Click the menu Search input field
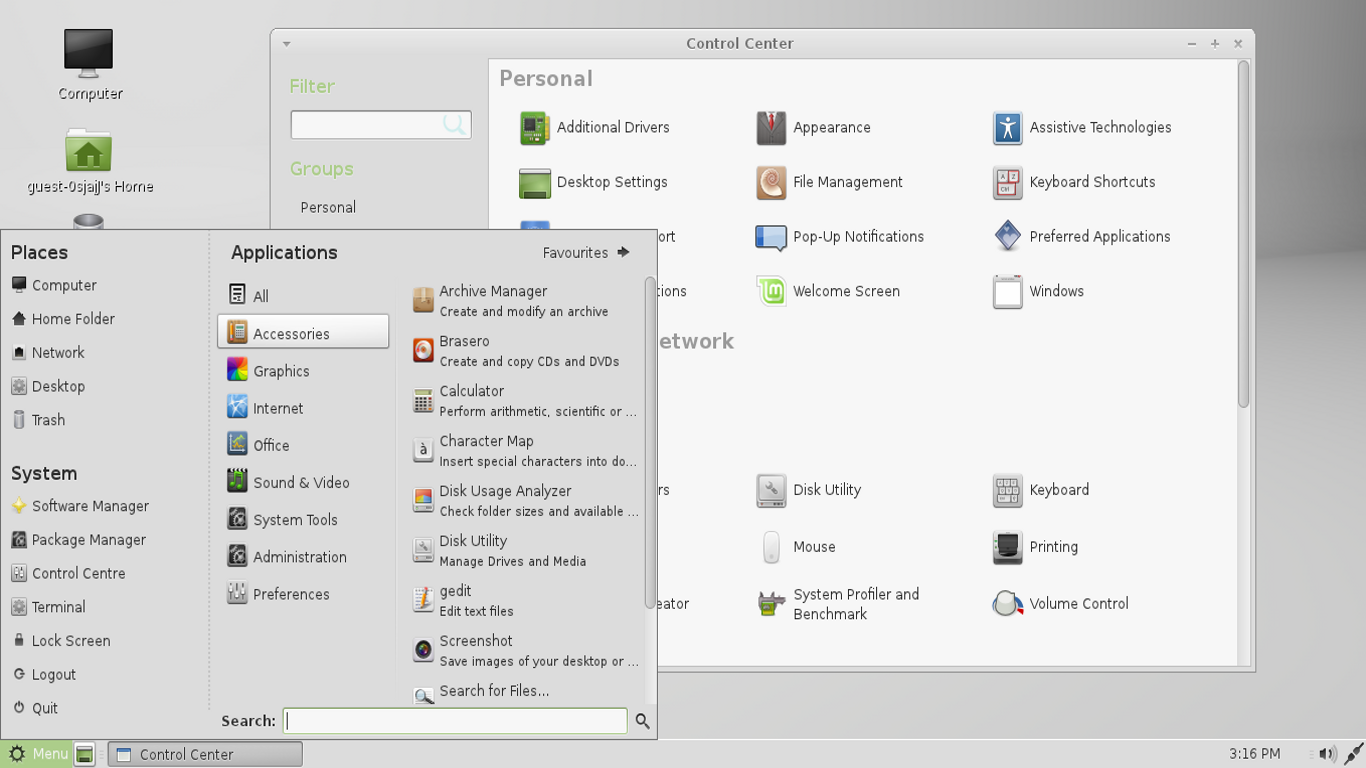 click(x=455, y=721)
